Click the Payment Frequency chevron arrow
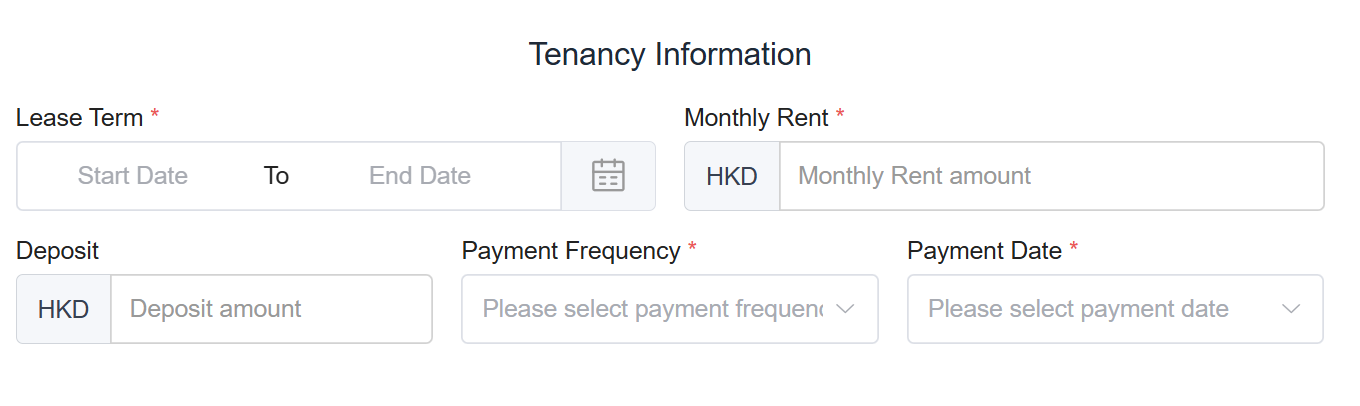The image size is (1360, 406). tap(845, 309)
